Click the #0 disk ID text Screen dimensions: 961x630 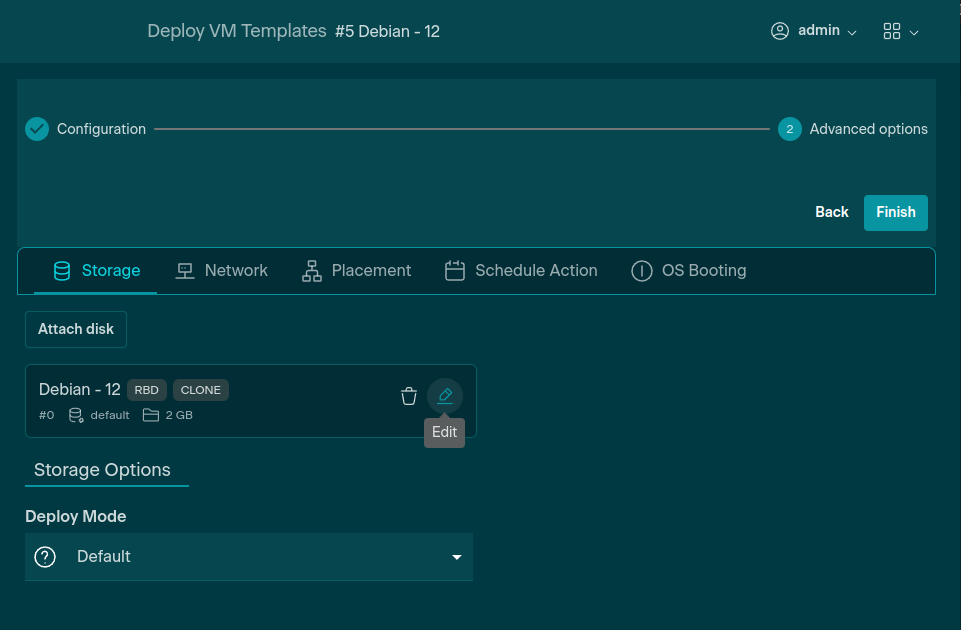(x=47, y=416)
